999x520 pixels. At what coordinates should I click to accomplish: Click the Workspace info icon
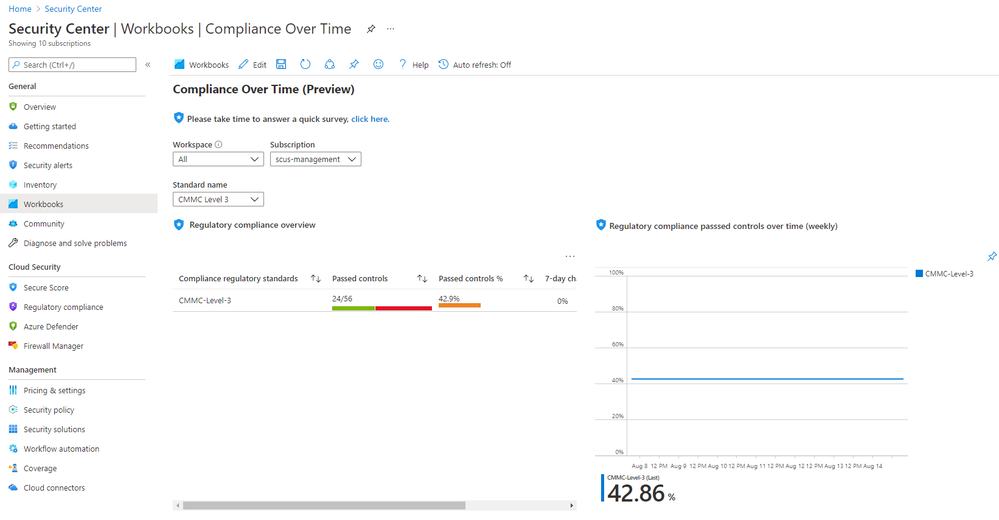[x=219, y=145]
